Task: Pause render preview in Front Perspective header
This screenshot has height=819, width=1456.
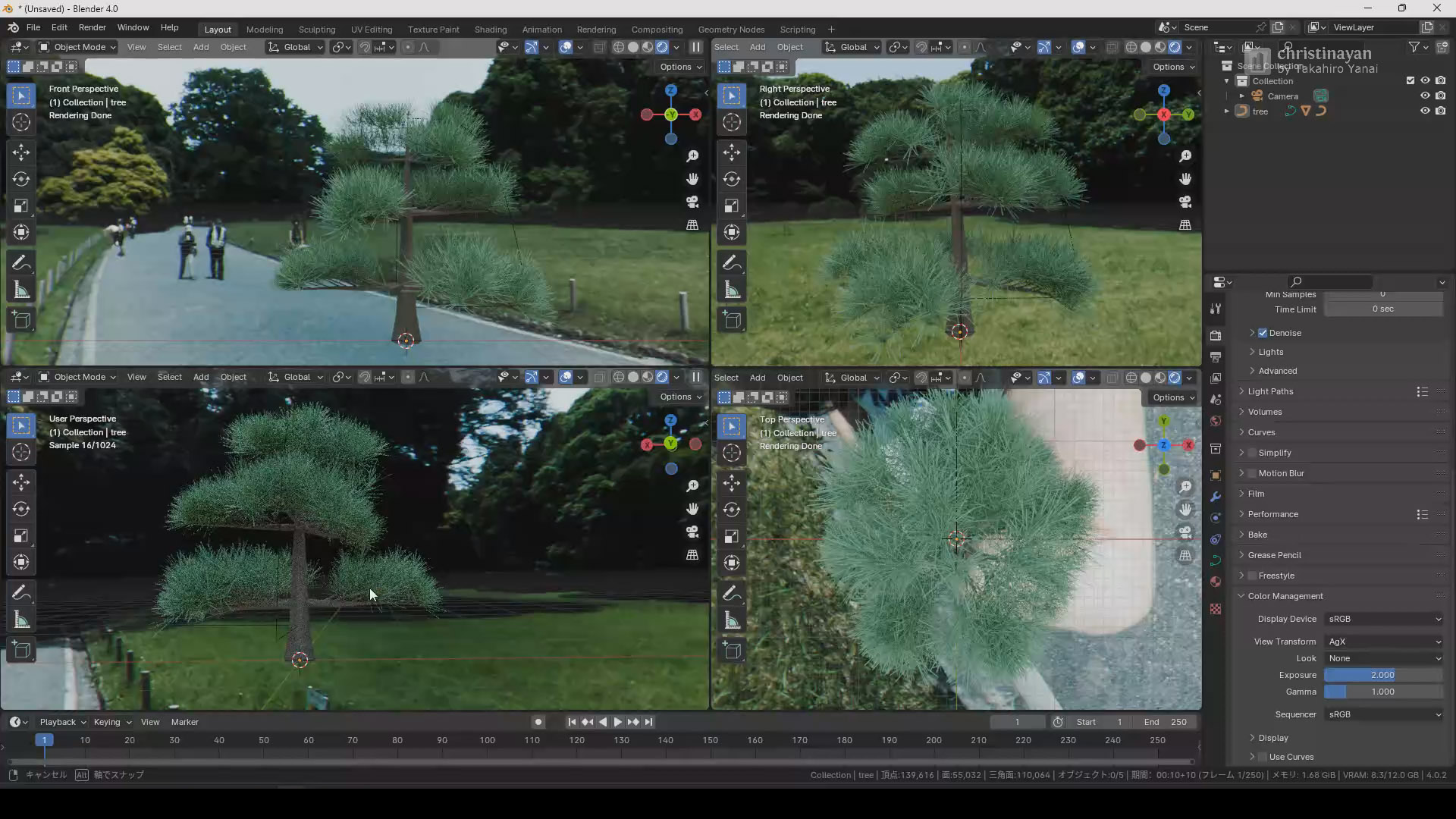Action: tap(695, 47)
